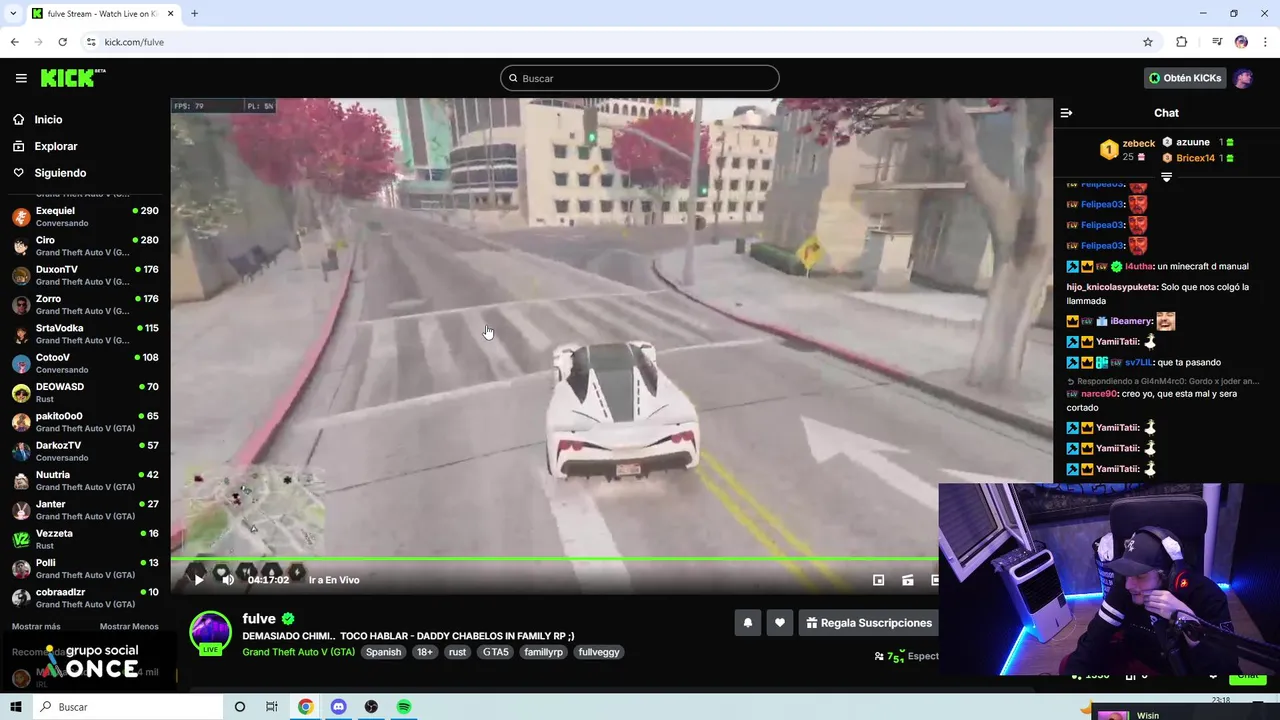This screenshot has width=1280, height=720.
Task: Open Grand Theft Auto V (GTA) category
Action: click(x=298, y=652)
